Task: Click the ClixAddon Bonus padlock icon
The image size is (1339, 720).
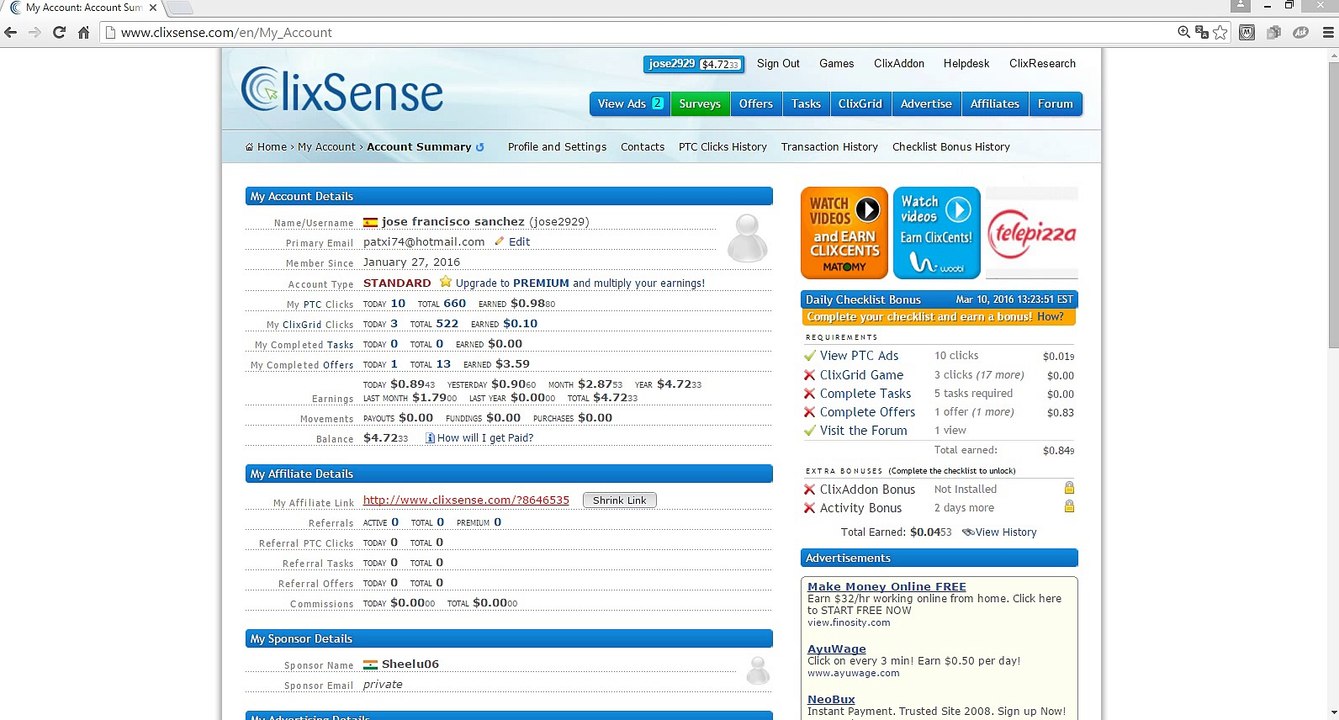Action: (1069, 489)
